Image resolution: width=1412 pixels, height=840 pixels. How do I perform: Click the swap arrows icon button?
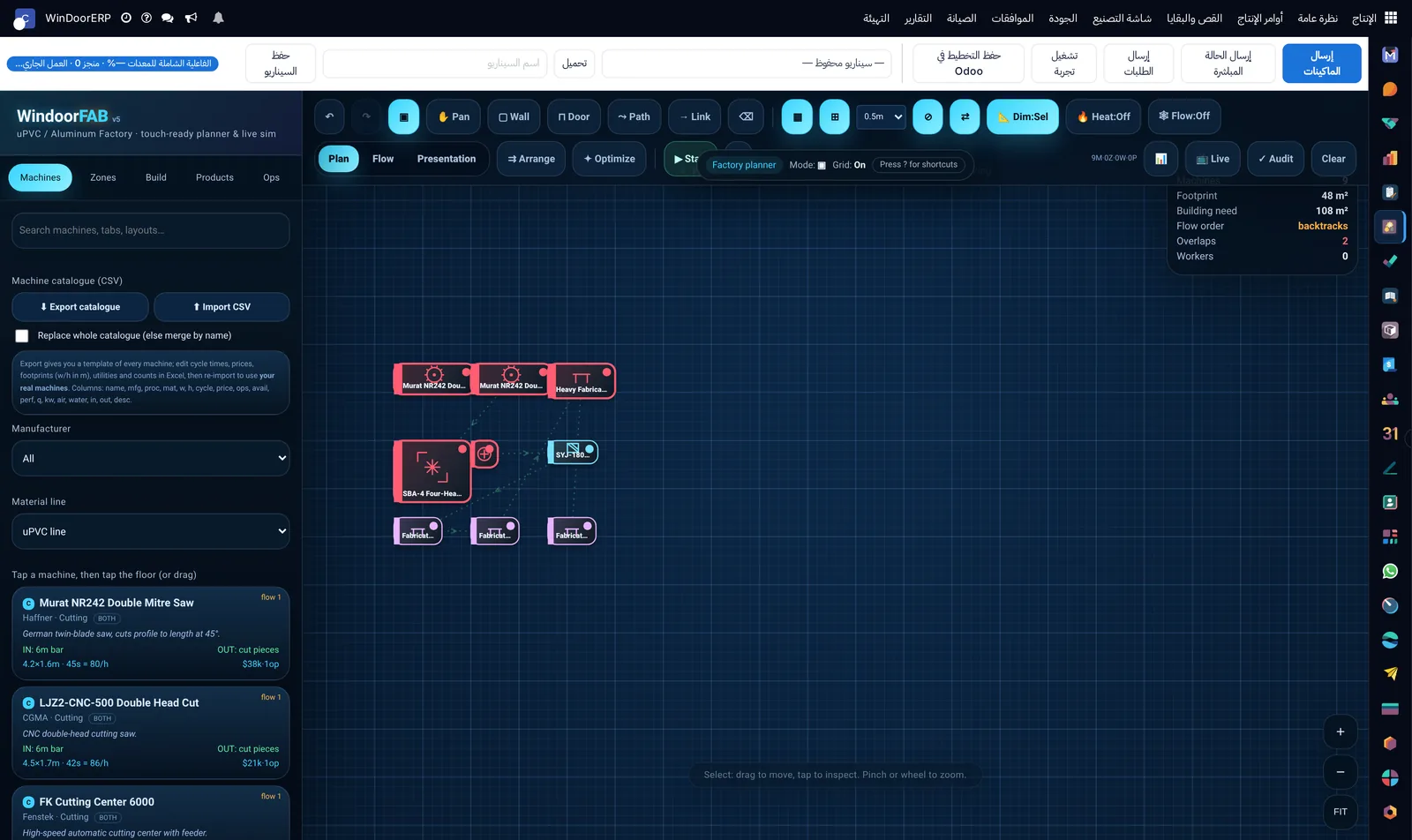965,116
